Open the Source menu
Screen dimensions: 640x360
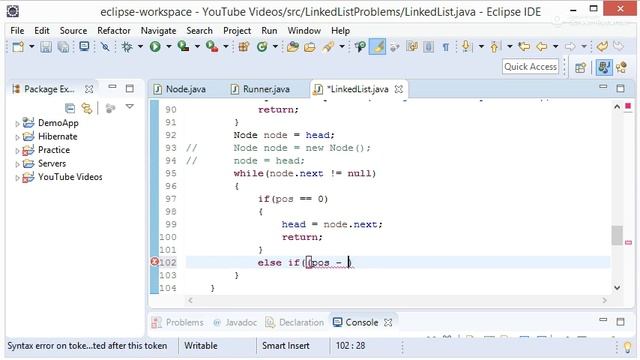click(73, 31)
